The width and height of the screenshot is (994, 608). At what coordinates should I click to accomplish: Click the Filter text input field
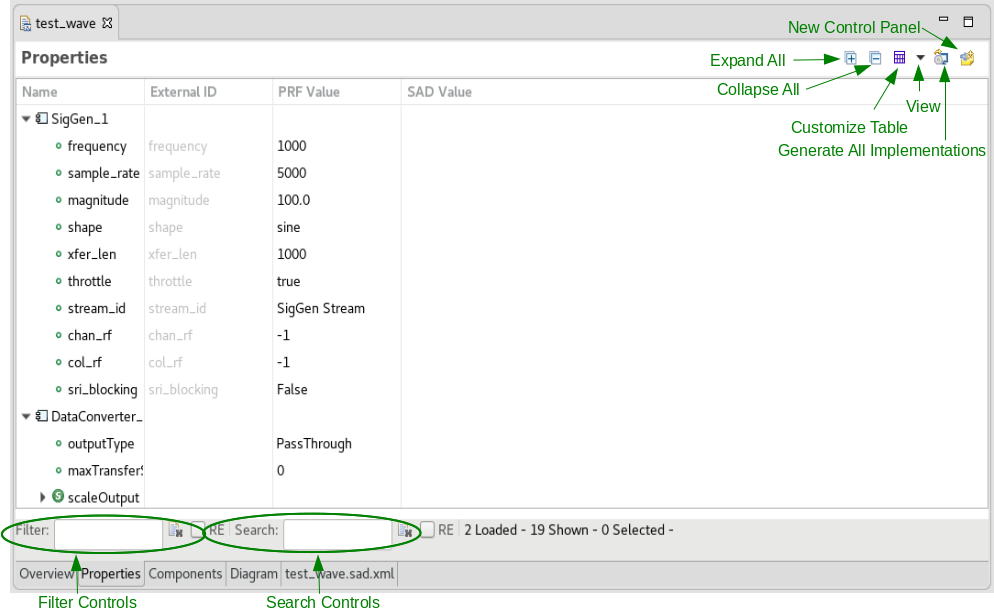[x=108, y=531]
